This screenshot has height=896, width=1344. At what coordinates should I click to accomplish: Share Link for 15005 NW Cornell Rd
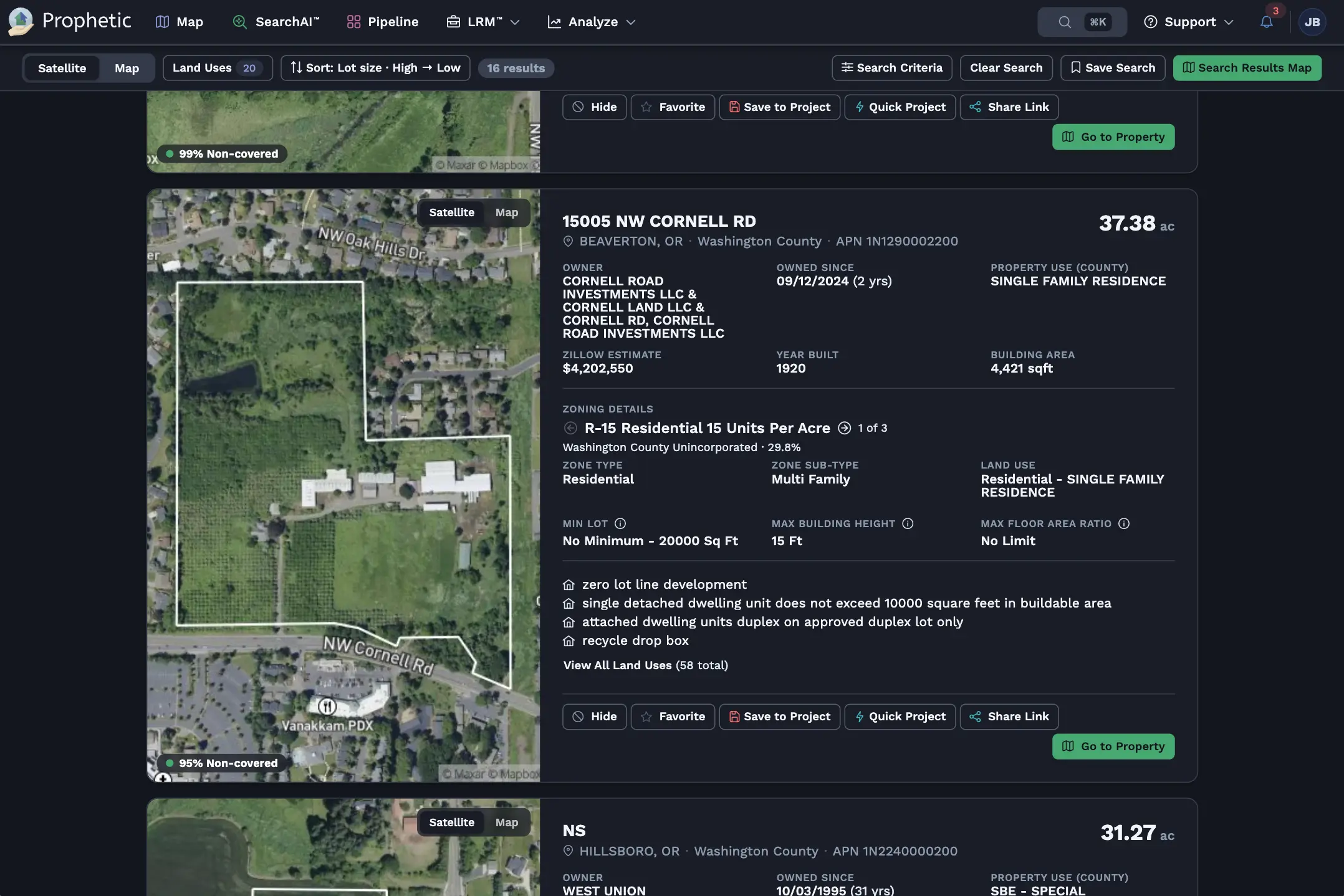(x=1009, y=717)
